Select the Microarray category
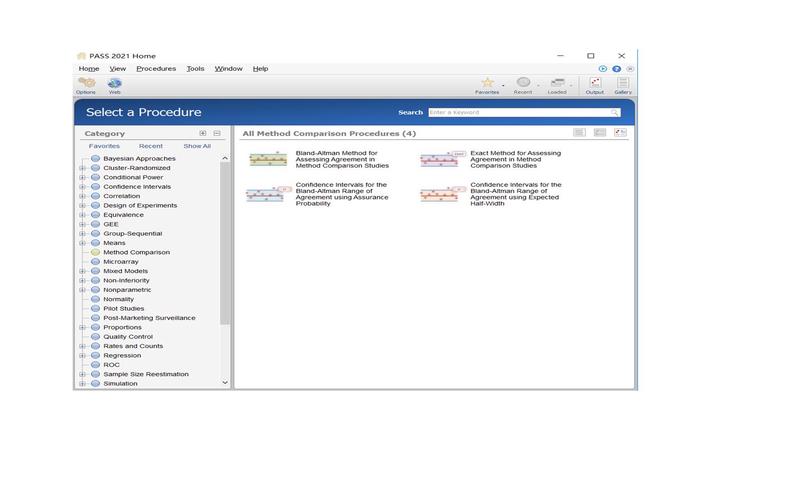This screenshot has height=500, width=800. [121, 261]
